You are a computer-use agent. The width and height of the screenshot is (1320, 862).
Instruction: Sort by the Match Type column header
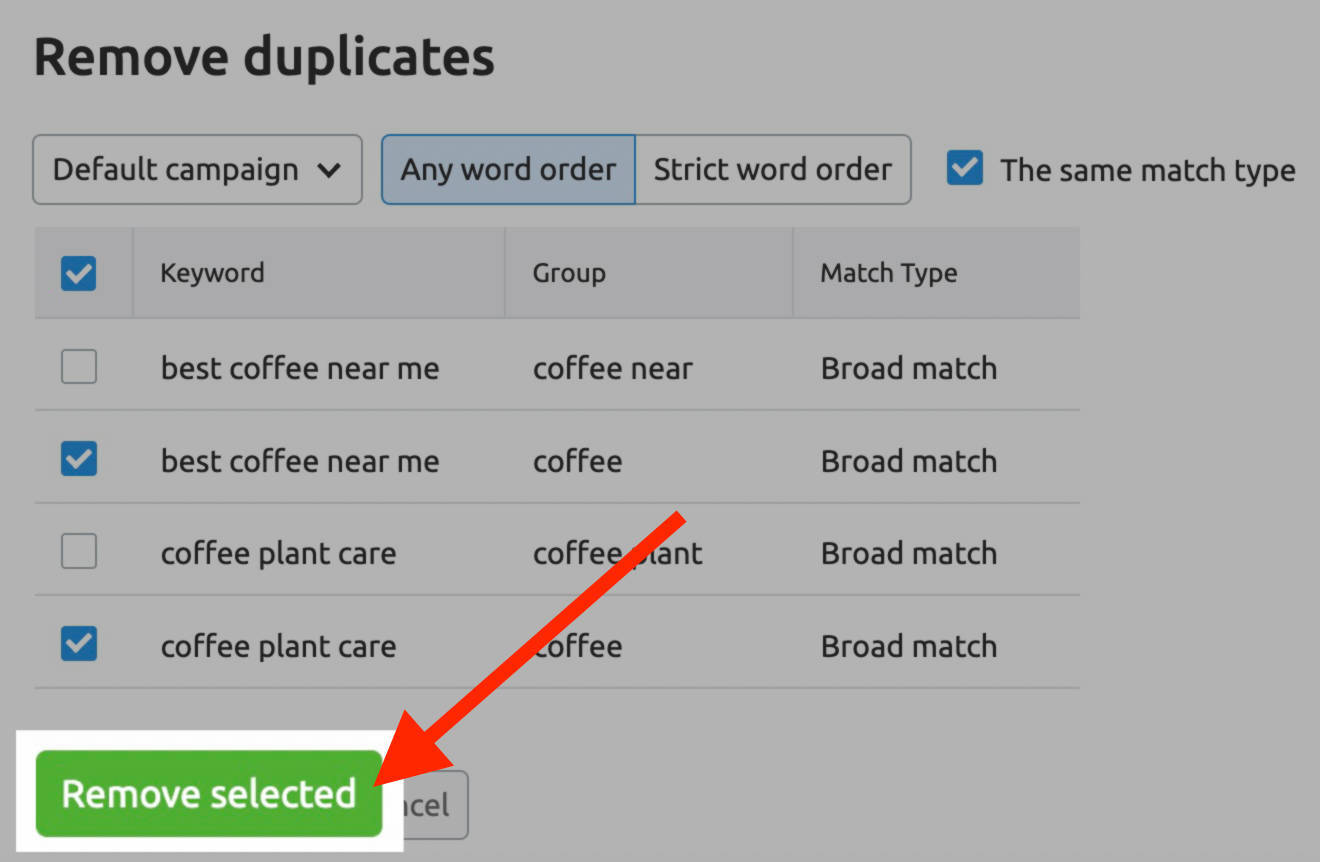888,272
